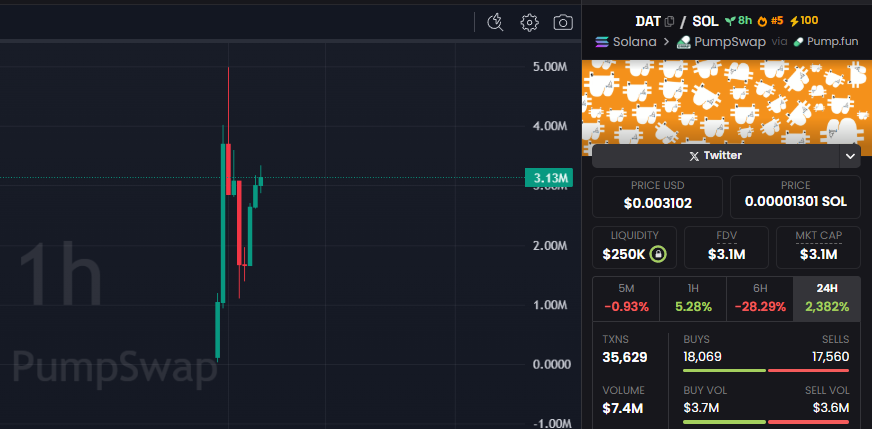The image size is (872, 429).
Task: Click the orange flame trending icon
Action: click(762, 21)
